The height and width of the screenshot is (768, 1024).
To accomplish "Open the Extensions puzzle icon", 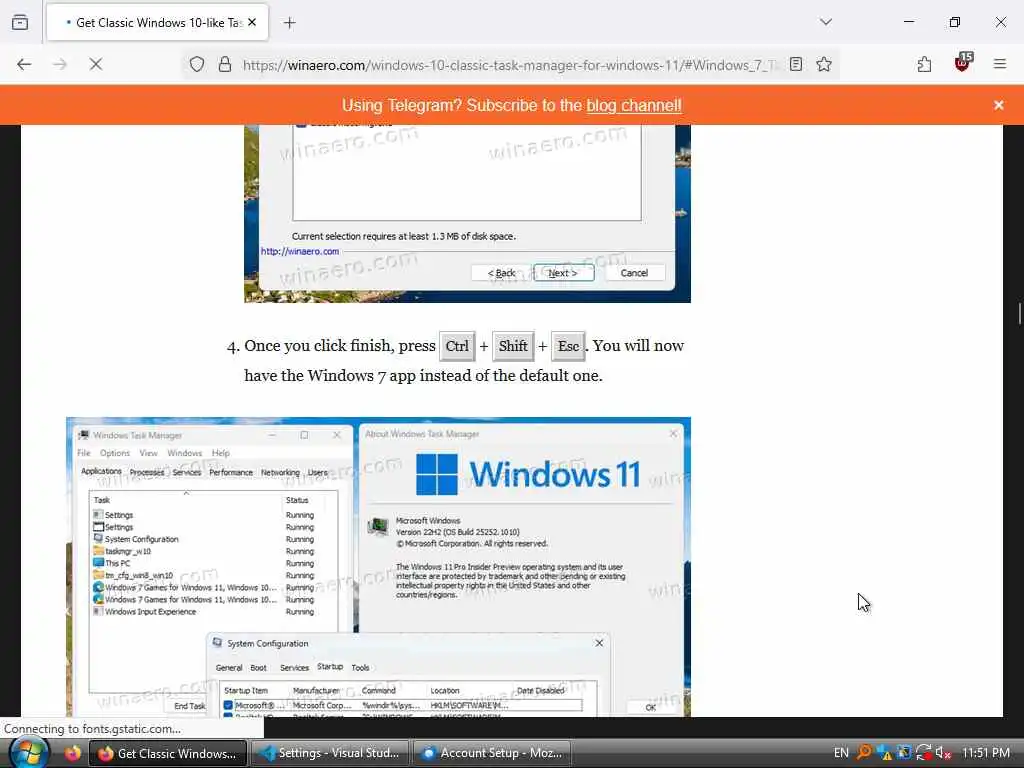I will pos(924,64).
